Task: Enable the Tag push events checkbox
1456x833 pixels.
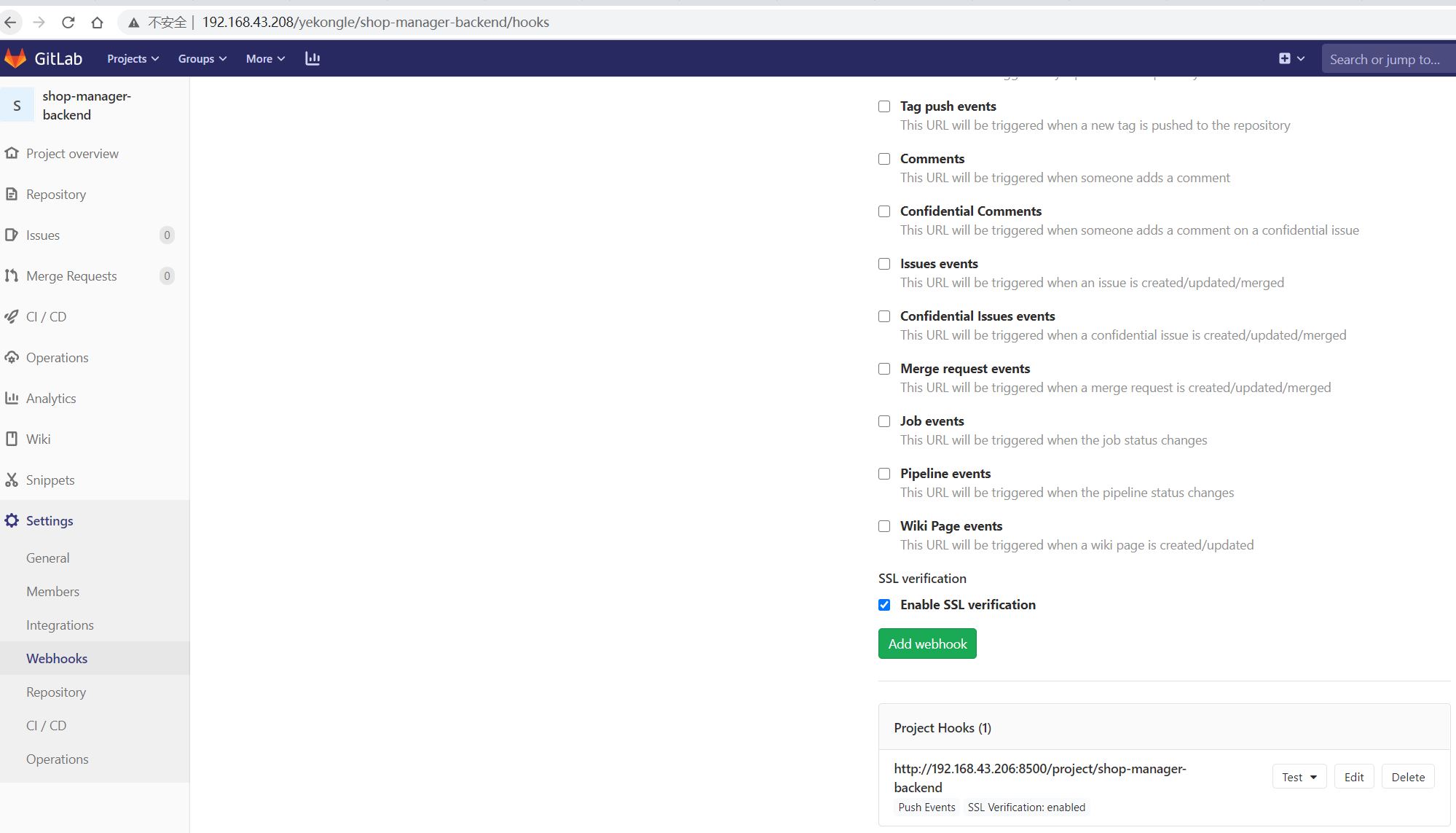Action: [884, 106]
